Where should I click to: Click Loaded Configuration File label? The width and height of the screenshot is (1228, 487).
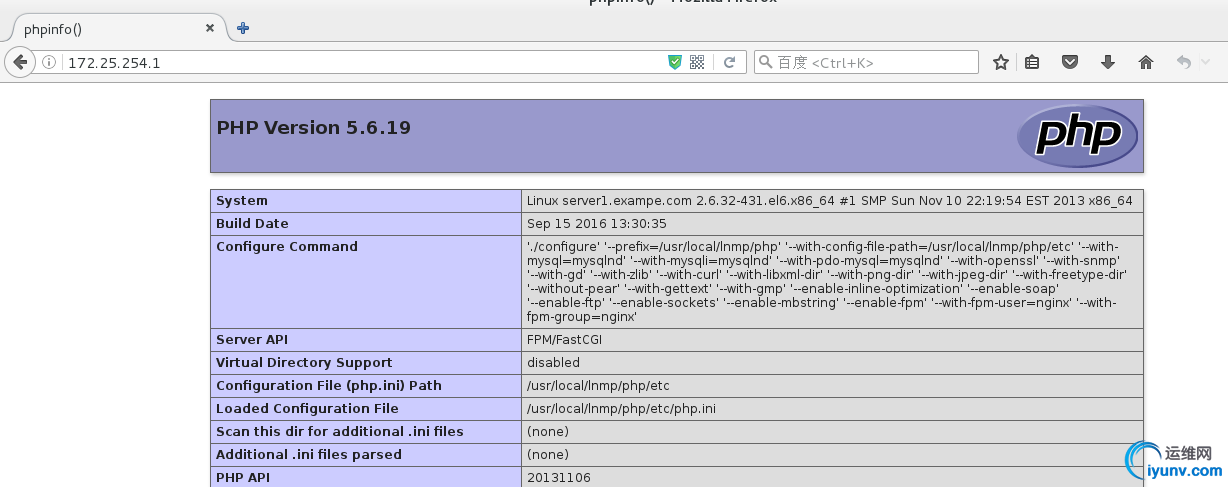pyautogui.click(x=307, y=409)
